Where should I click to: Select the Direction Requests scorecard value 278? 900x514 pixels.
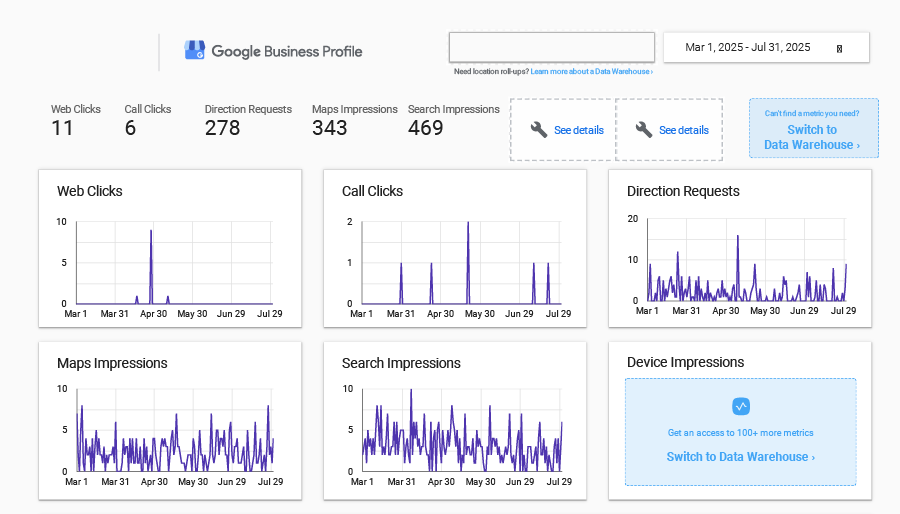(x=222, y=128)
